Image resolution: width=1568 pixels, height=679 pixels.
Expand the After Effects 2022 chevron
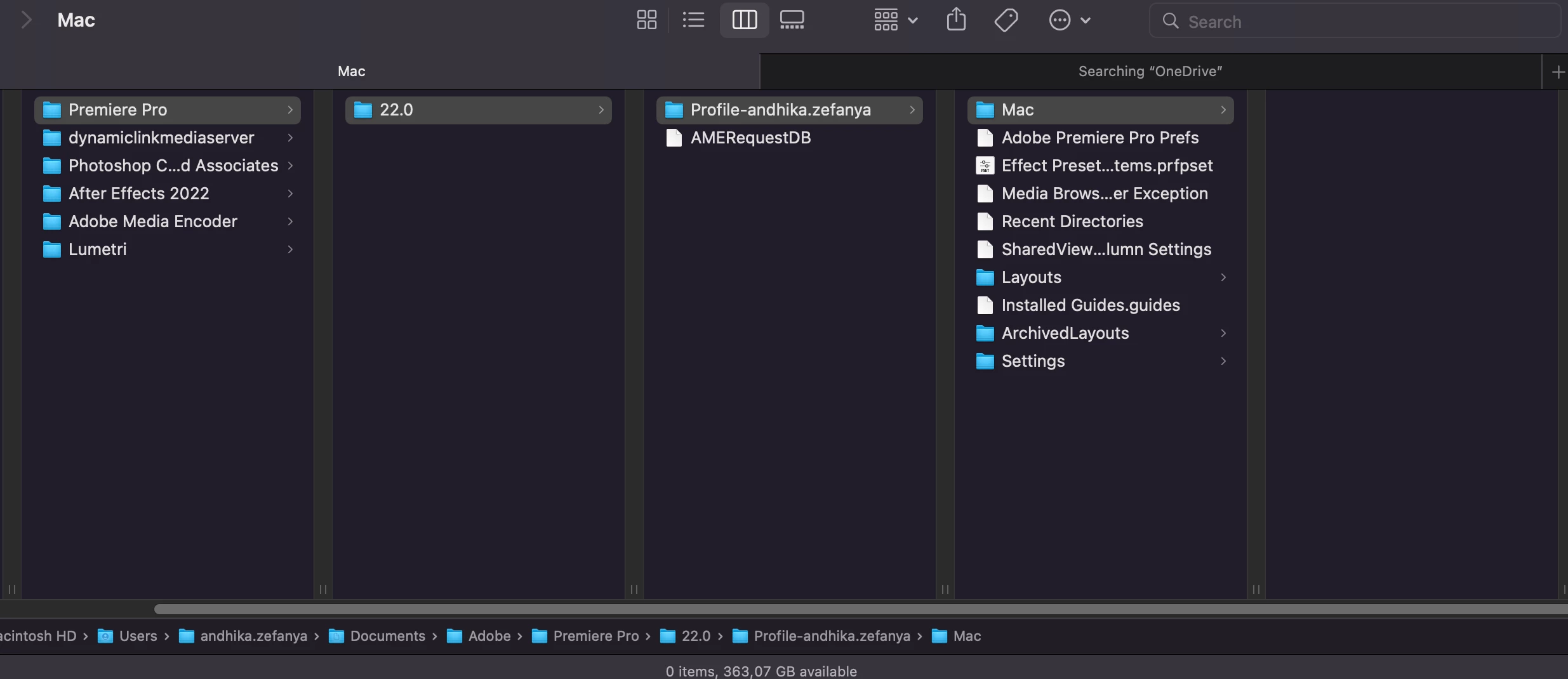290,194
